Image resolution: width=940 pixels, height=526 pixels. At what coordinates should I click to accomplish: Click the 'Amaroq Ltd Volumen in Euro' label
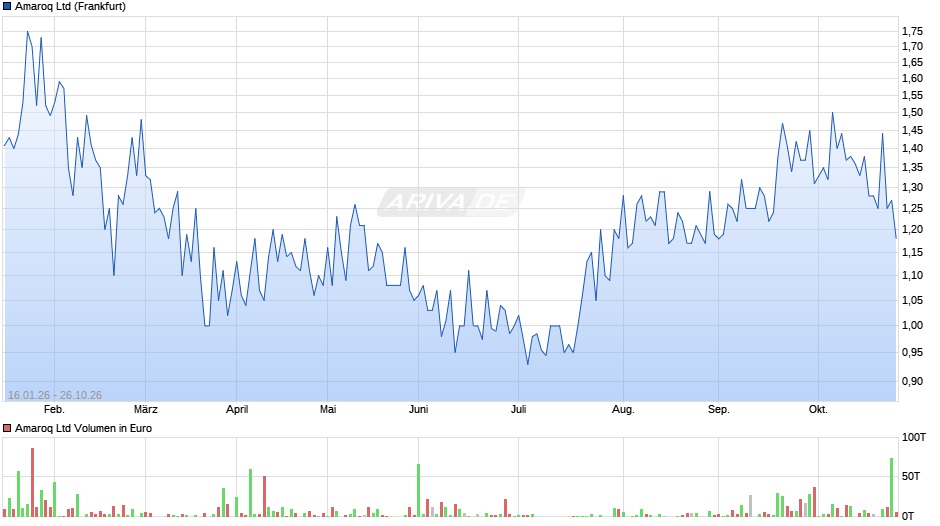83,428
